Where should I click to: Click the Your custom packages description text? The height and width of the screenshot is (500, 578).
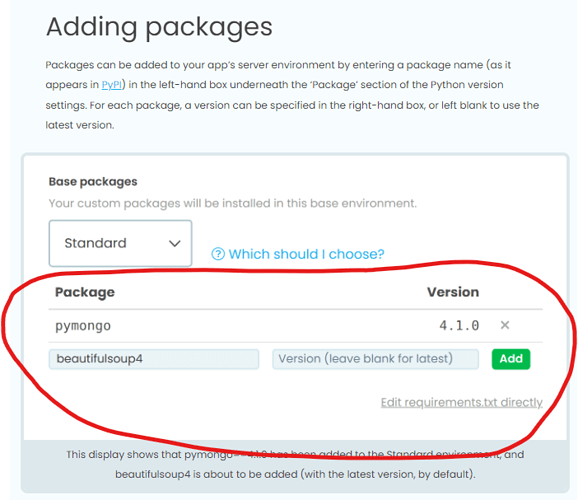233,203
